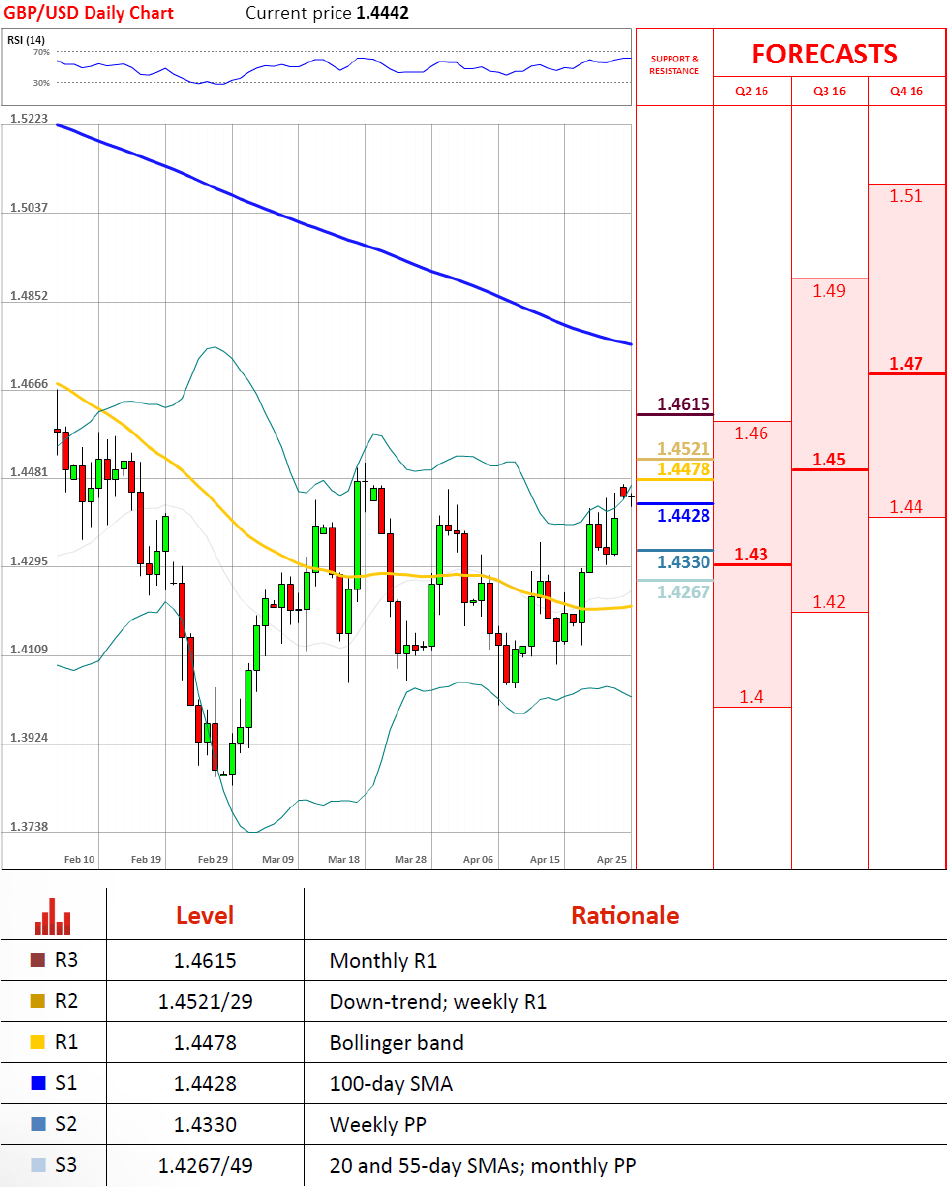Click the GBP/USD Daily Chart title
The height and width of the screenshot is (1187, 948).
(x=89, y=13)
